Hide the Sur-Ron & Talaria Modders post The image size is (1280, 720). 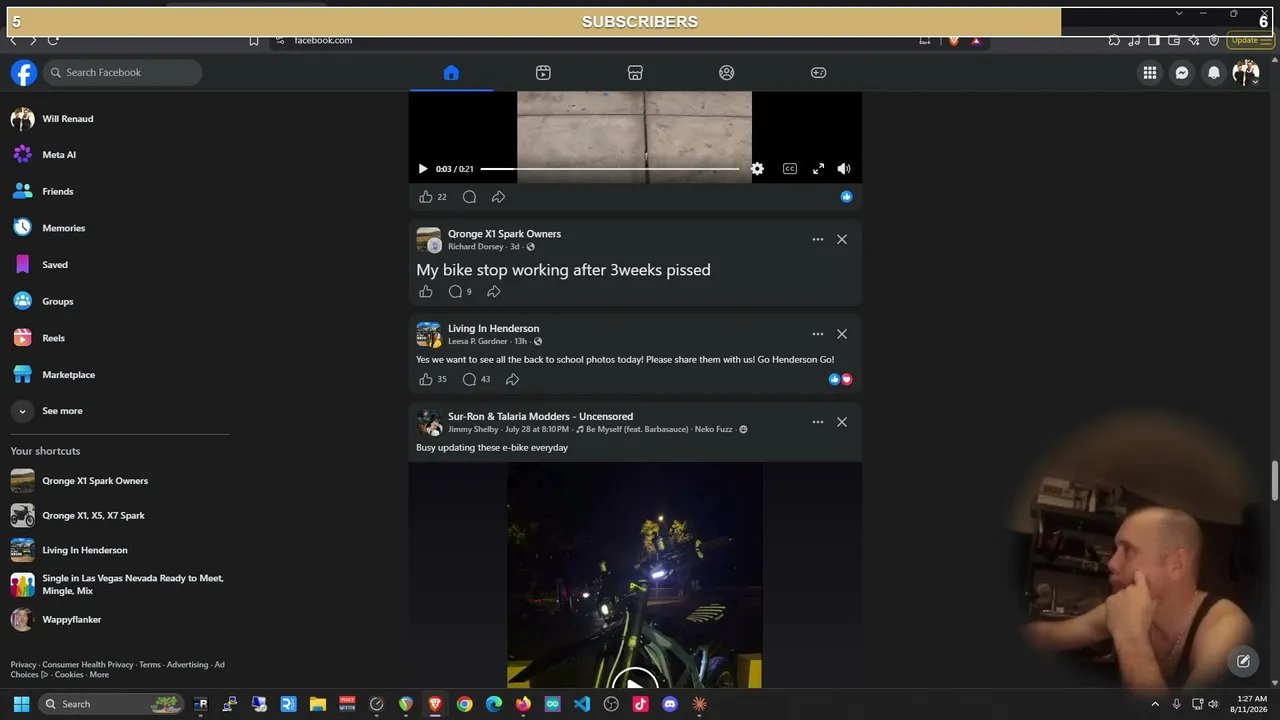[x=842, y=422]
